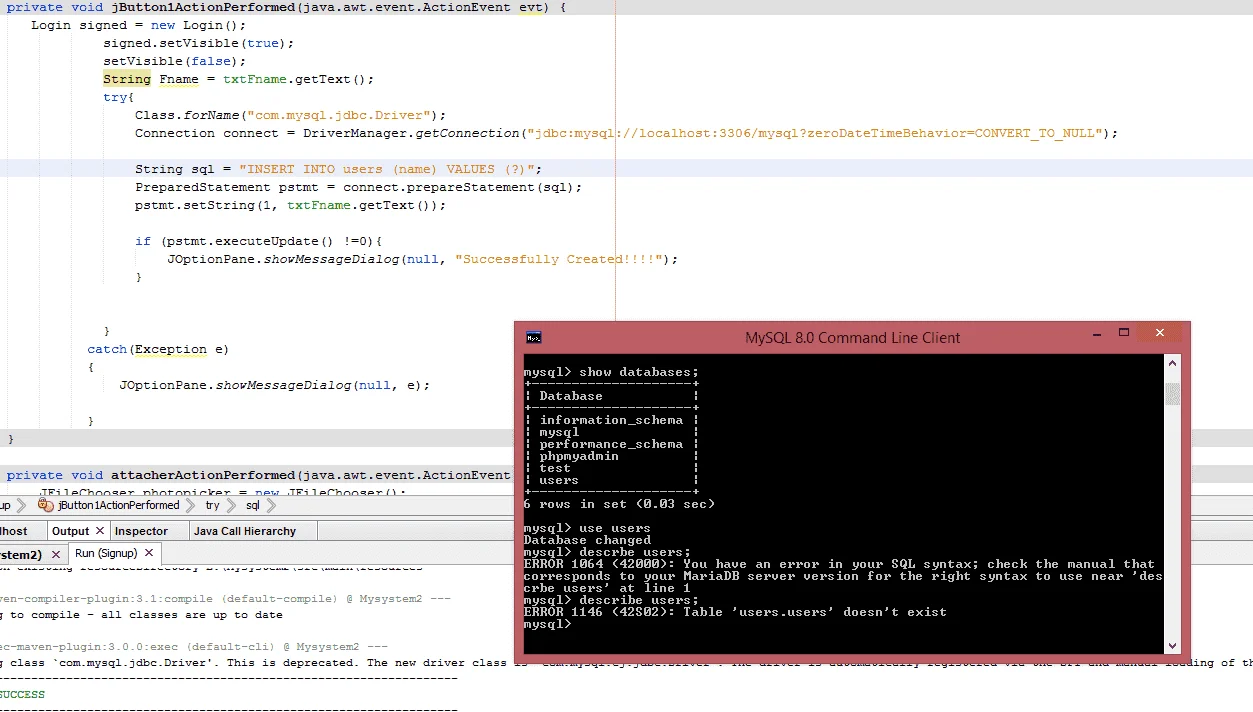Click the 'INSERT INTO users' SQL string line
The height and width of the screenshot is (712, 1253).
[338, 169]
